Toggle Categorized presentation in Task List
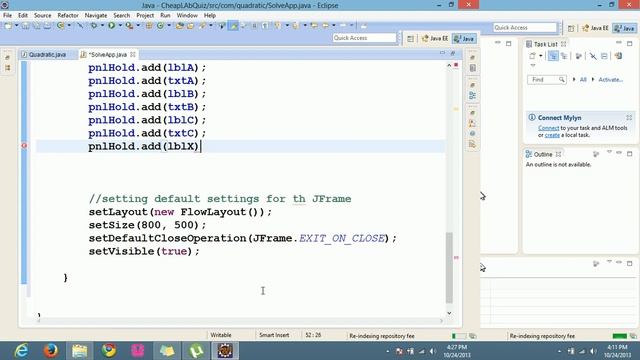 coord(553,56)
